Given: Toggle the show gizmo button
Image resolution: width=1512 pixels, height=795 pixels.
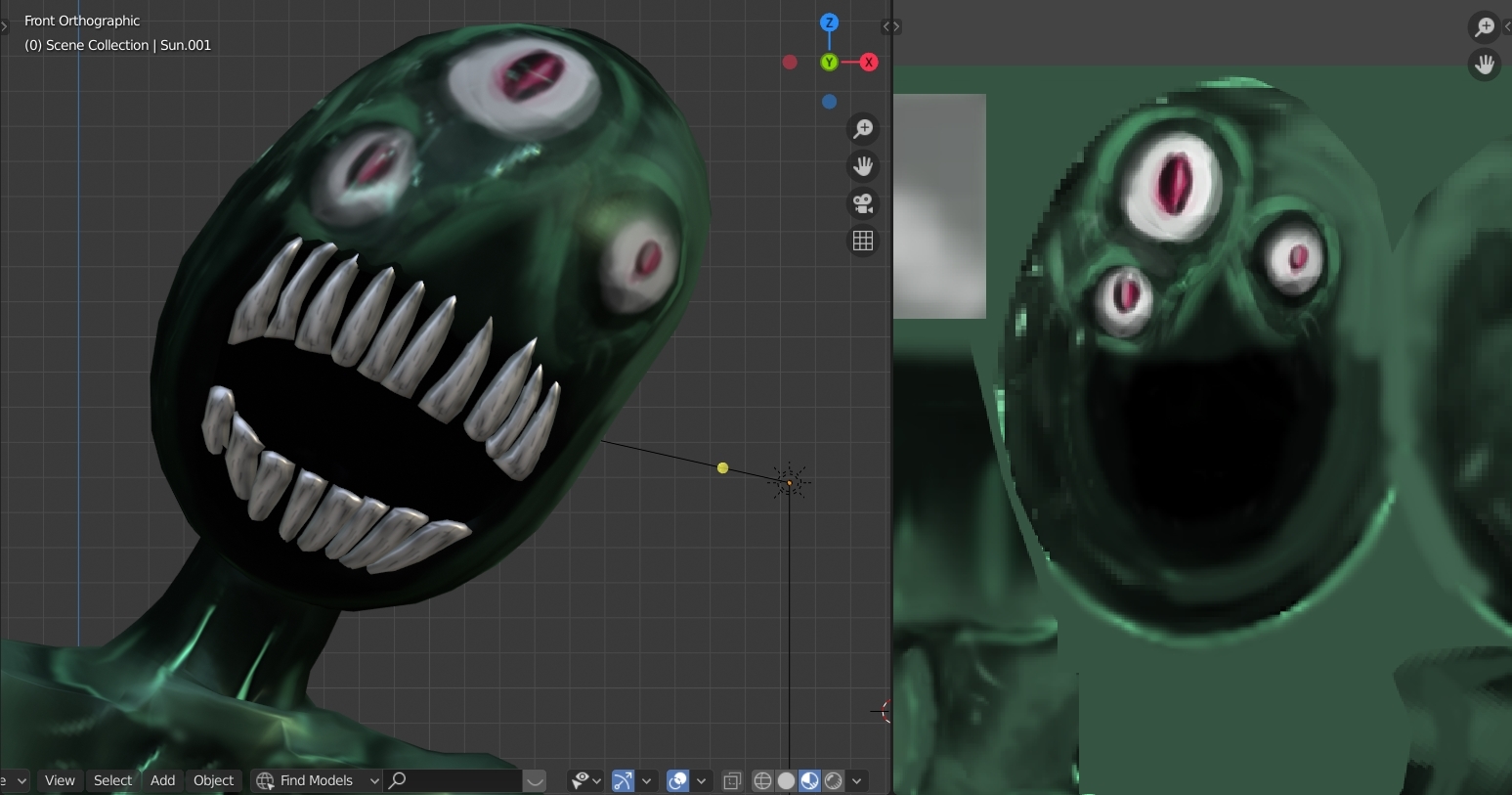Looking at the screenshot, I should point(623,780).
